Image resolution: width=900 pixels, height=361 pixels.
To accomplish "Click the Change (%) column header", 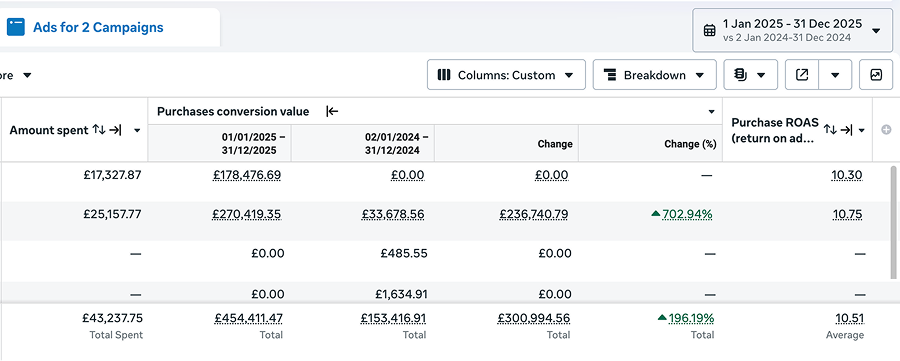I will [650, 143].
